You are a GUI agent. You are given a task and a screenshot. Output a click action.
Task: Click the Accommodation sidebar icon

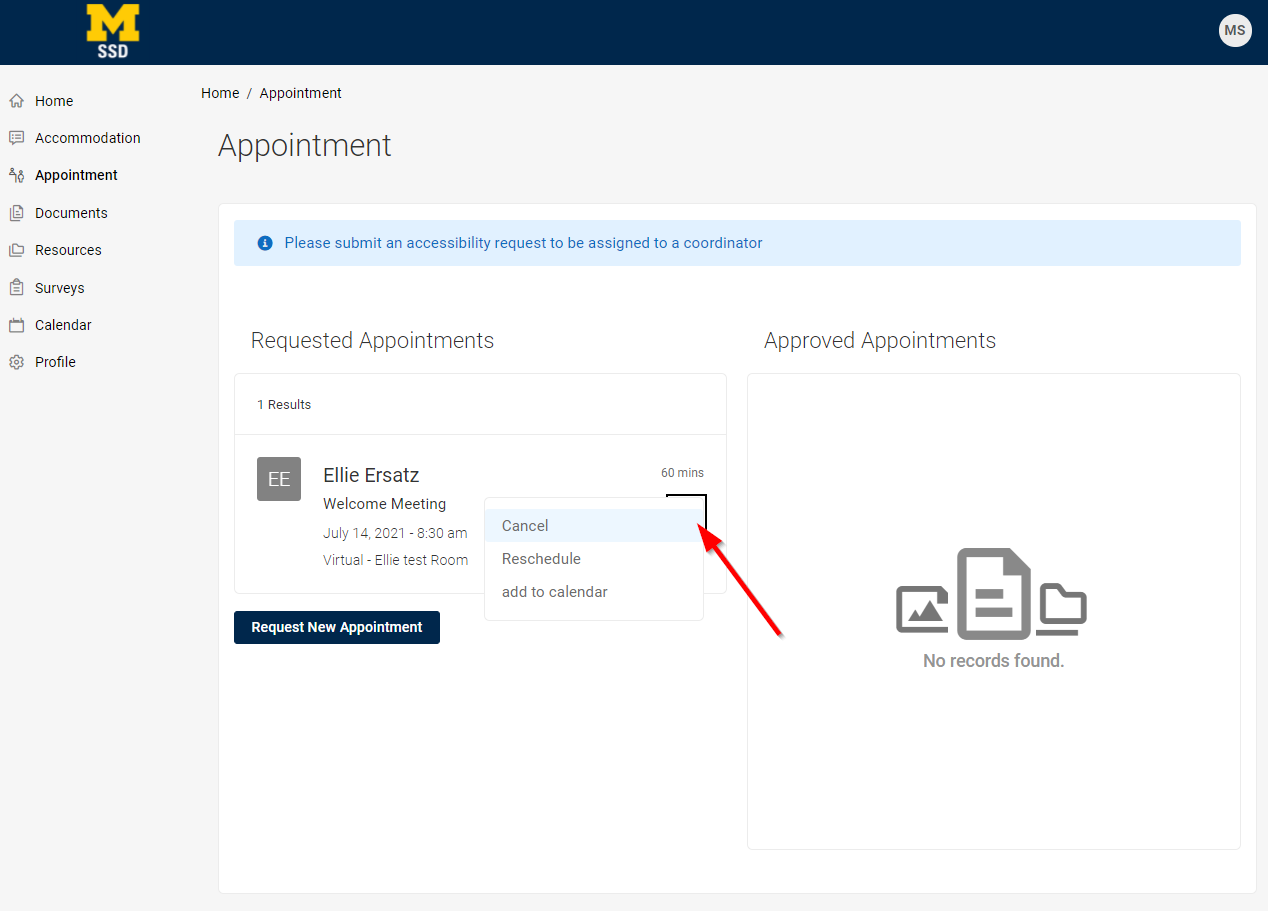pyautogui.click(x=16, y=138)
